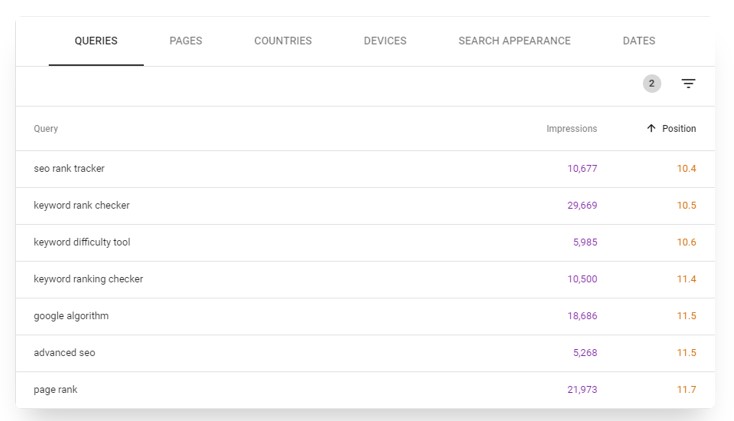Open the "keyword ranking checker" query
The image size is (734, 421).
(x=365, y=279)
